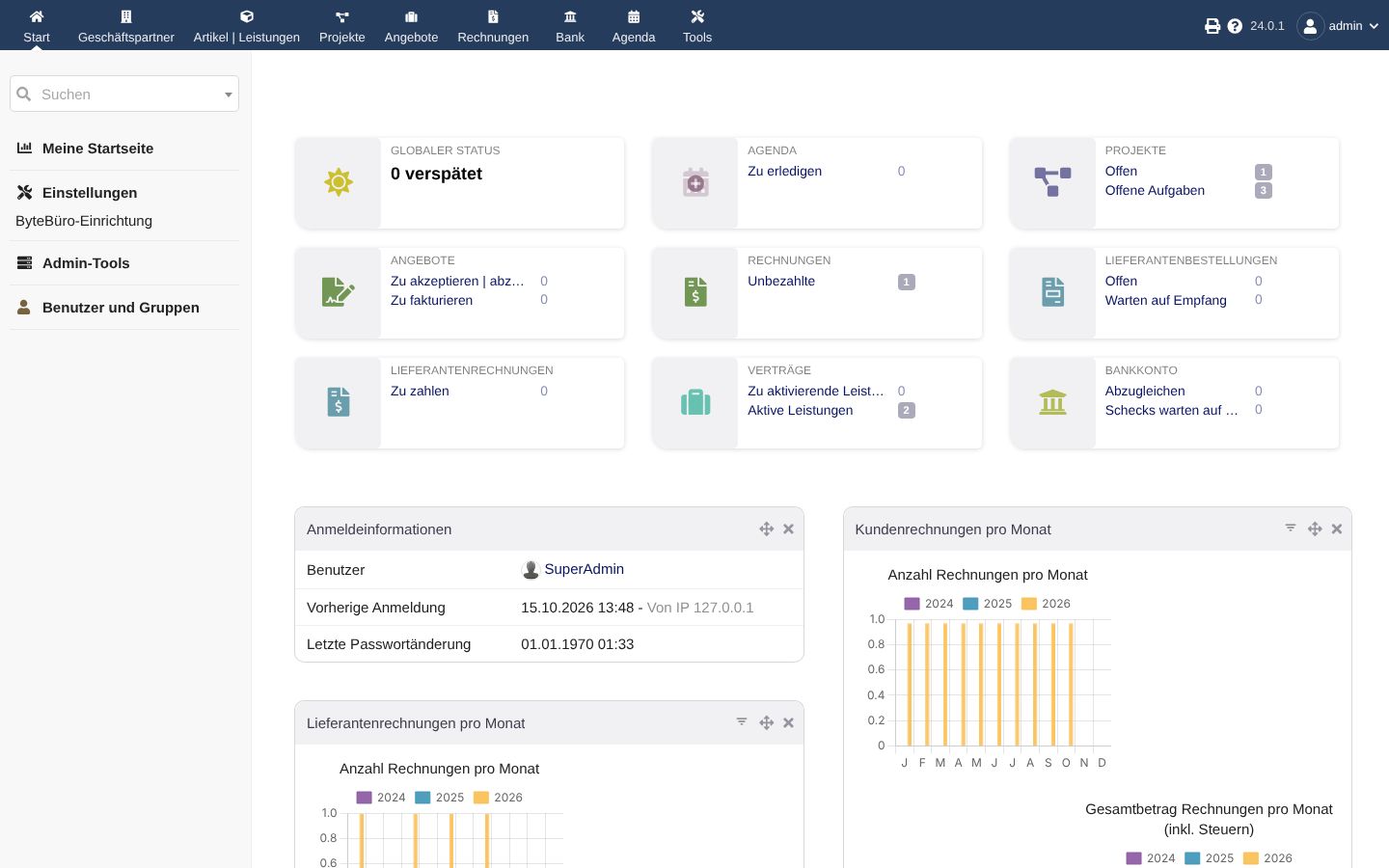The height and width of the screenshot is (868, 1389).
Task: Click move handle of Lieferantenrechnungen pro Monat box
Action: pyautogui.click(x=767, y=722)
